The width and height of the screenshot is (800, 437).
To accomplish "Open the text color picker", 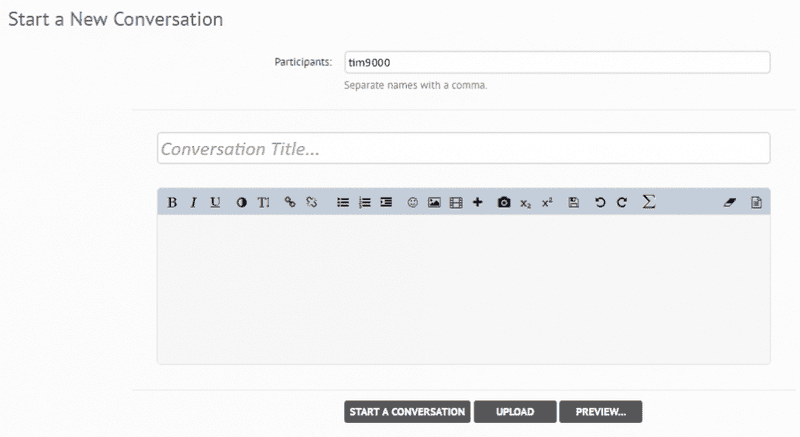I will [x=241, y=202].
